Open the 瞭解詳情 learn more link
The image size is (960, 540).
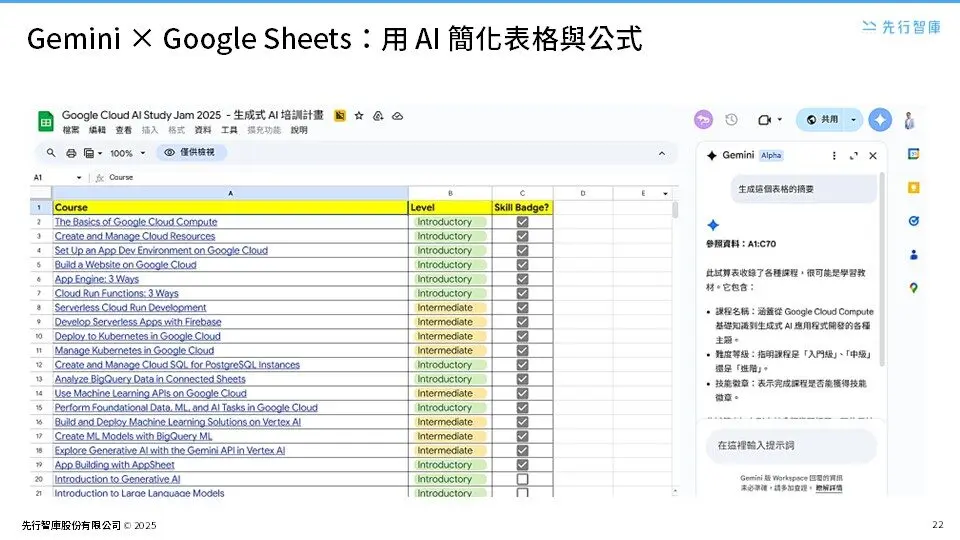tap(828, 488)
